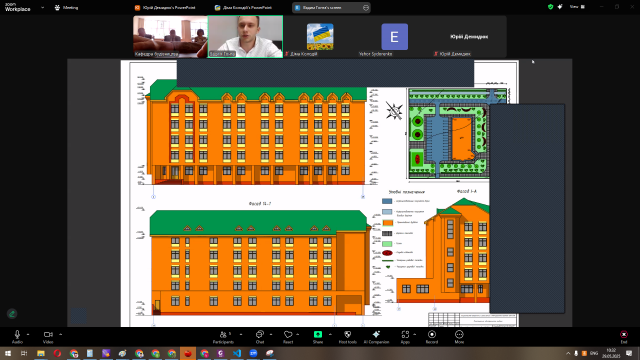Viewport: 640px width, 360px height.
Task: Expand audio options arrow next to Audio
Action: 28,334
